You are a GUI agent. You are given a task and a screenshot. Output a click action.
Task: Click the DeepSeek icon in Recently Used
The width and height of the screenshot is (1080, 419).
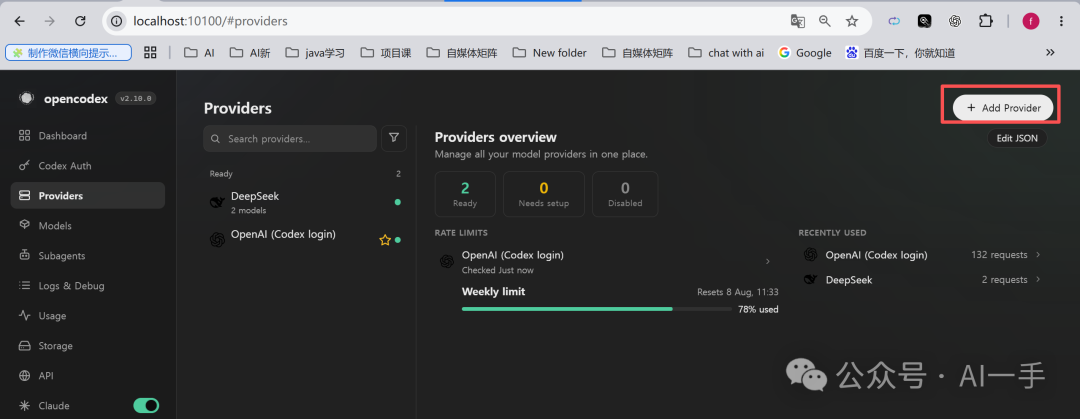point(811,280)
